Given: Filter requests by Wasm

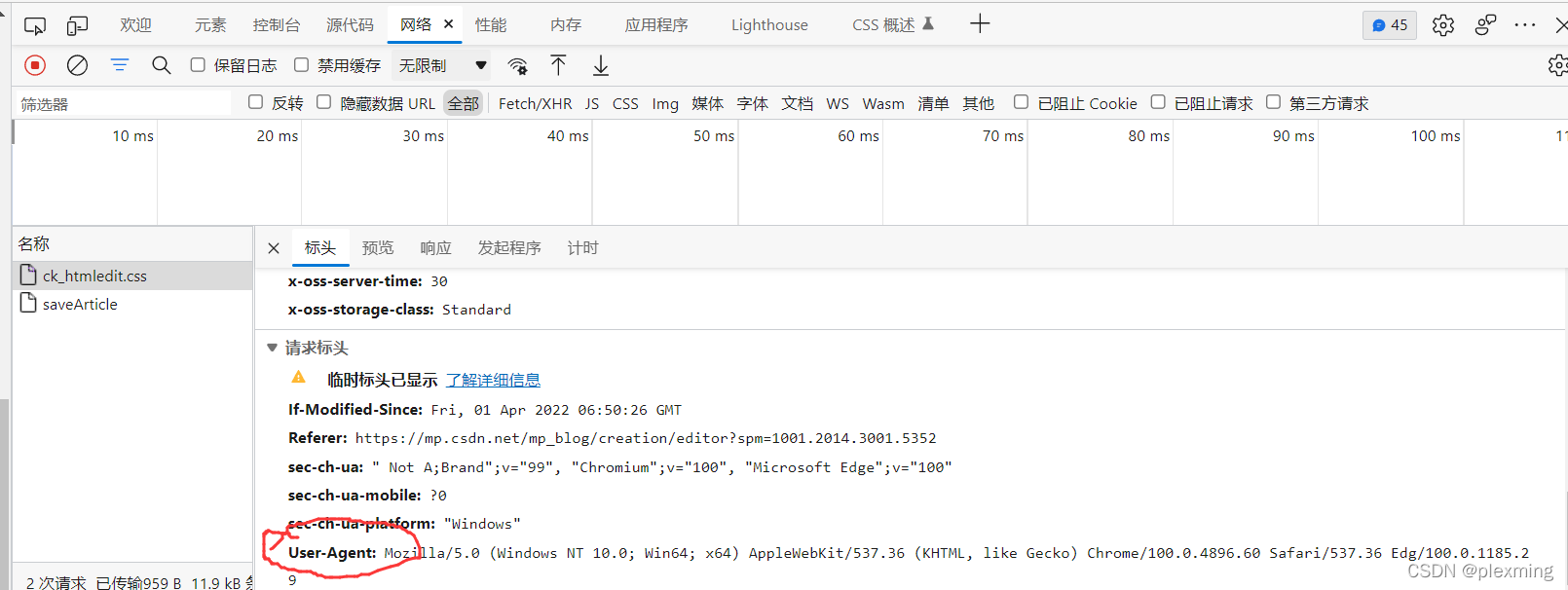Looking at the screenshot, I should pyautogui.click(x=883, y=103).
